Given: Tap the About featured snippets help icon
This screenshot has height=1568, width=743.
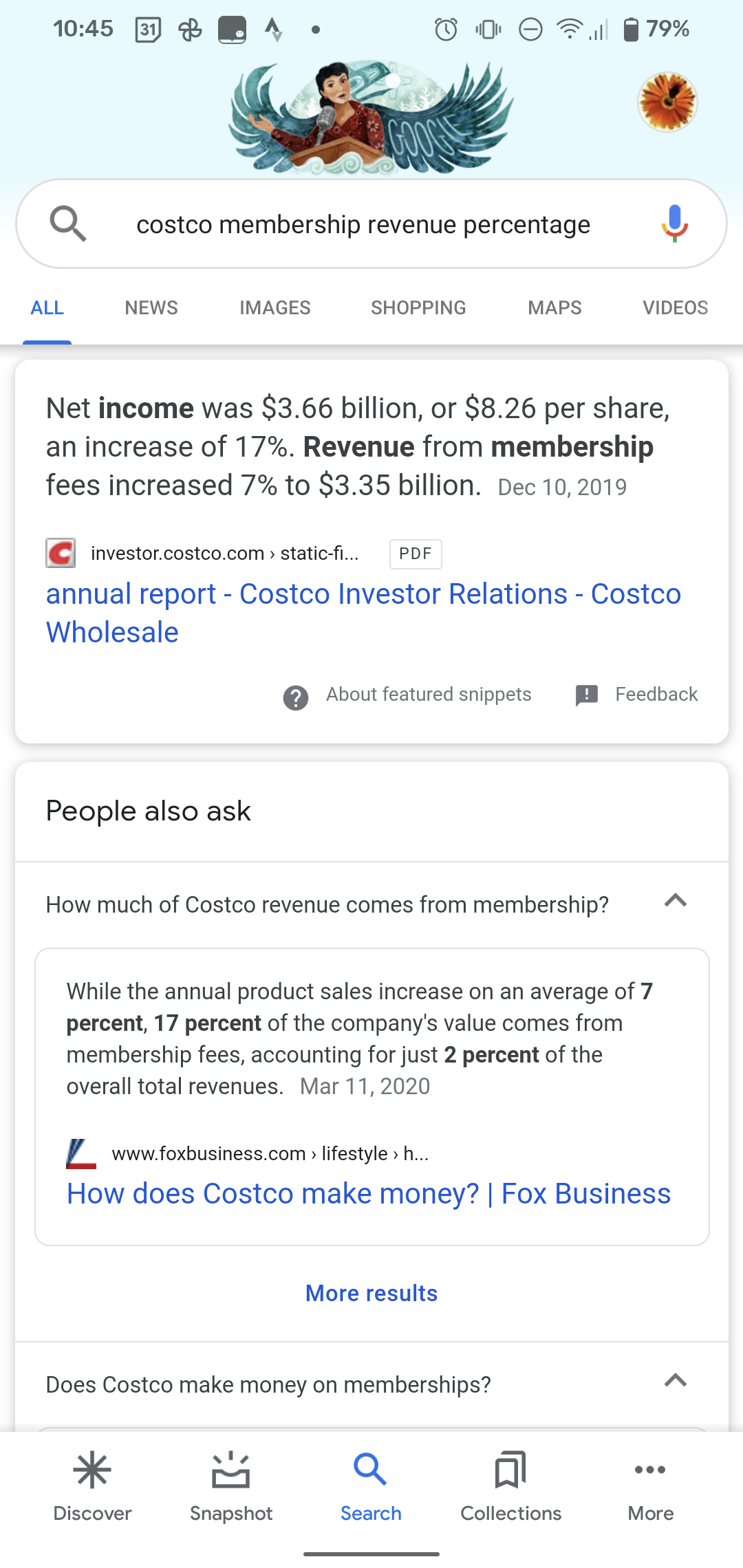Looking at the screenshot, I should [x=296, y=697].
